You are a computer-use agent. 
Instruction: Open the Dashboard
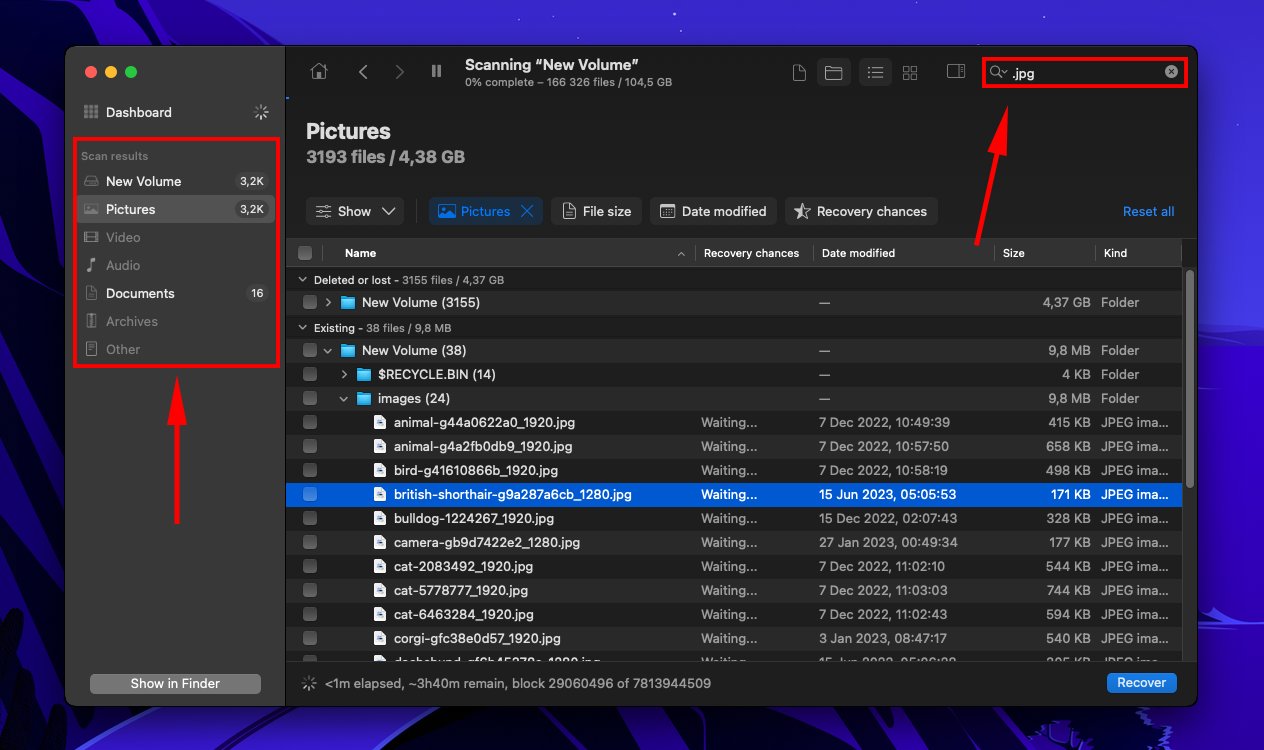(x=139, y=112)
